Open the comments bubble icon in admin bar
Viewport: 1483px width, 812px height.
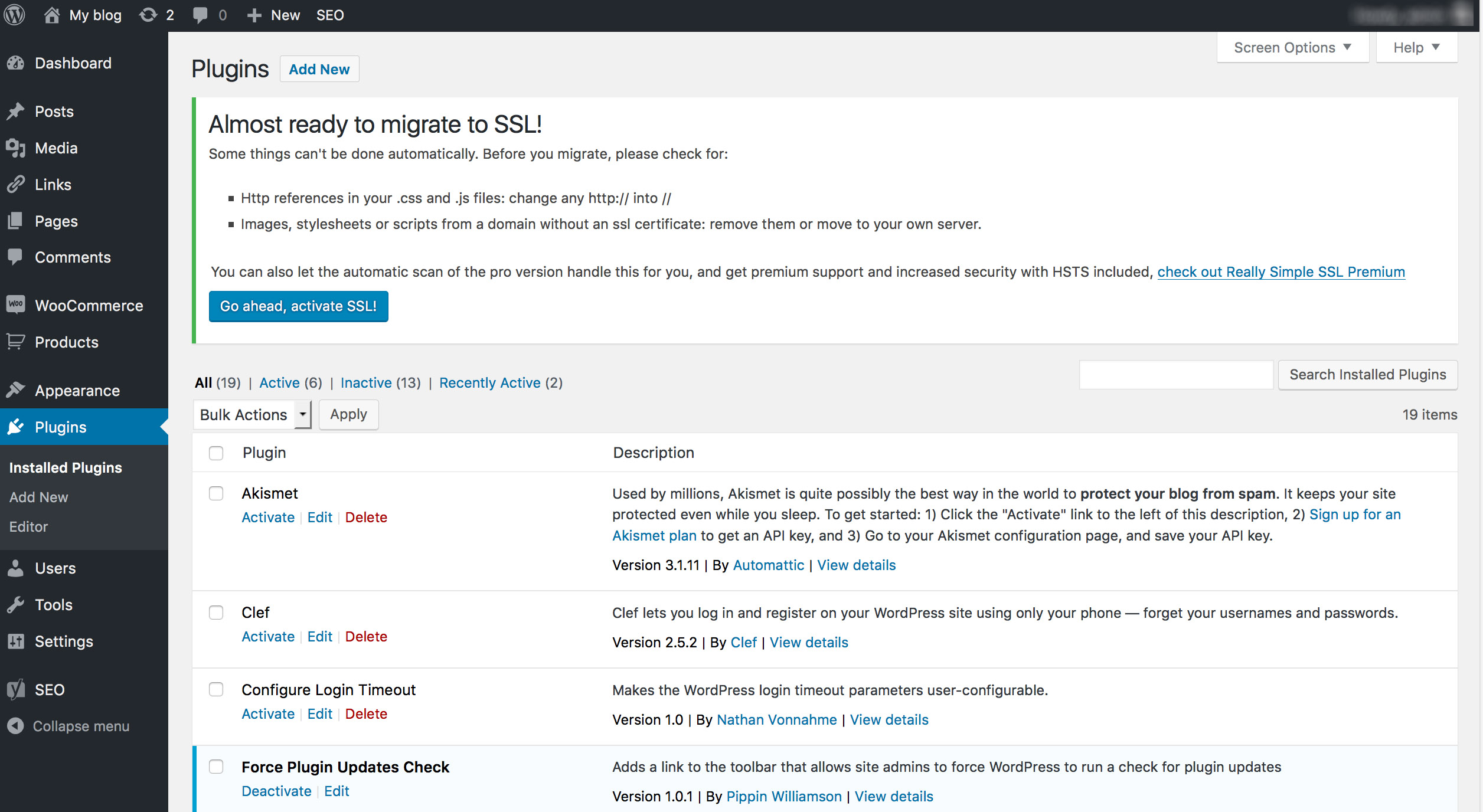200,15
